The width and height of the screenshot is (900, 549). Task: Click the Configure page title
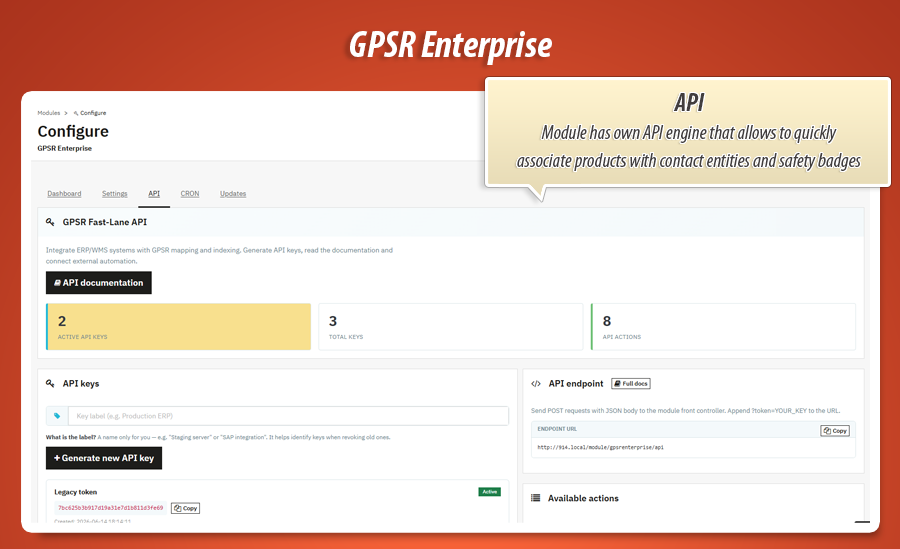(x=73, y=132)
